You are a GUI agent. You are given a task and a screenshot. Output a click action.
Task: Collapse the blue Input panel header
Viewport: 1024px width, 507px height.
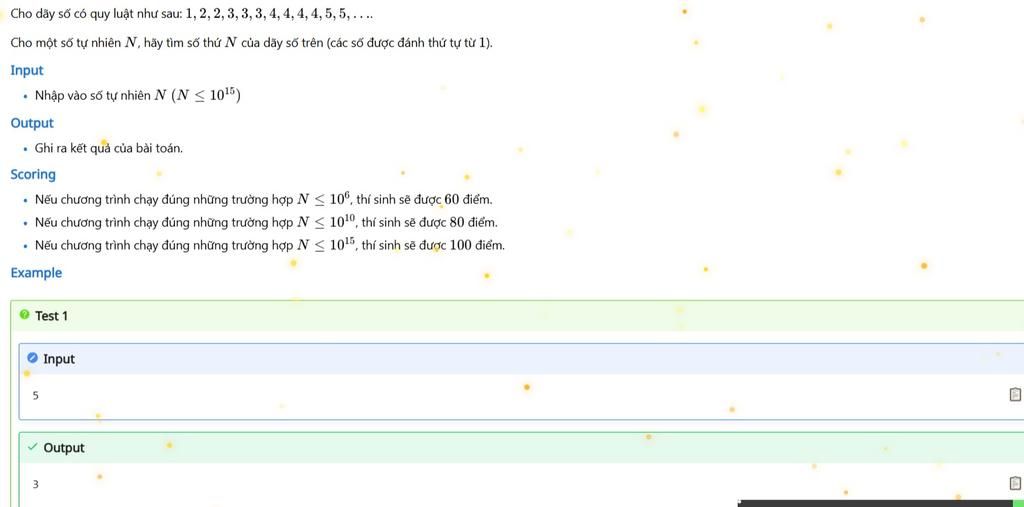(x=521, y=359)
